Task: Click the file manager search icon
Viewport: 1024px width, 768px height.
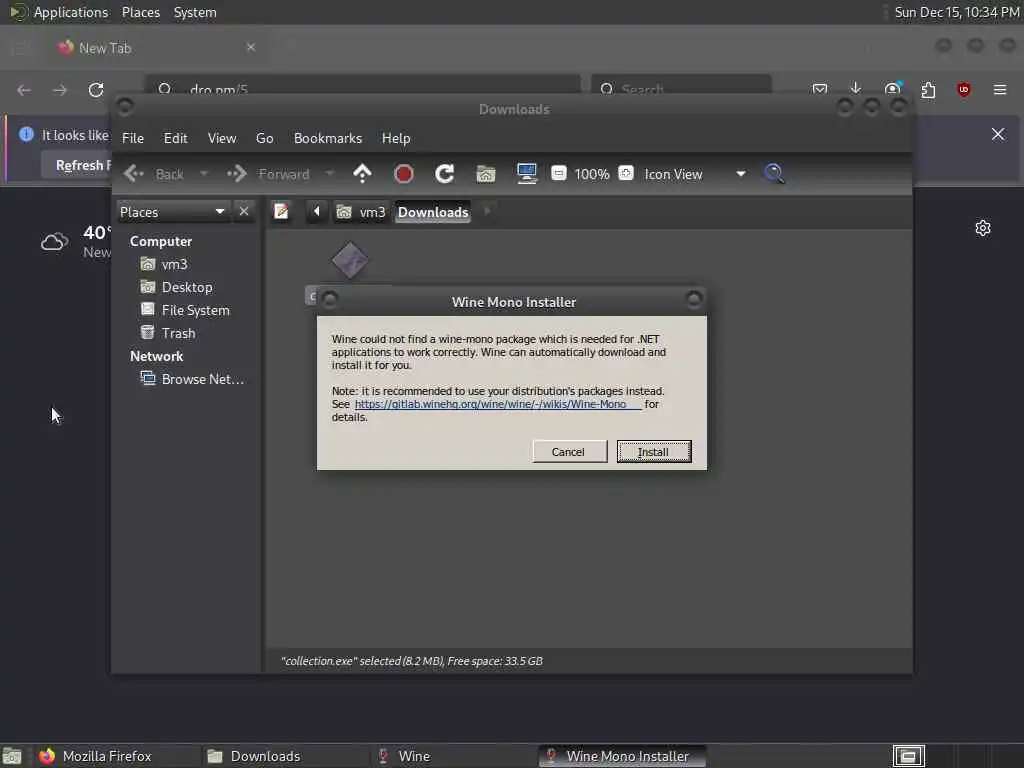Action: 774,174
